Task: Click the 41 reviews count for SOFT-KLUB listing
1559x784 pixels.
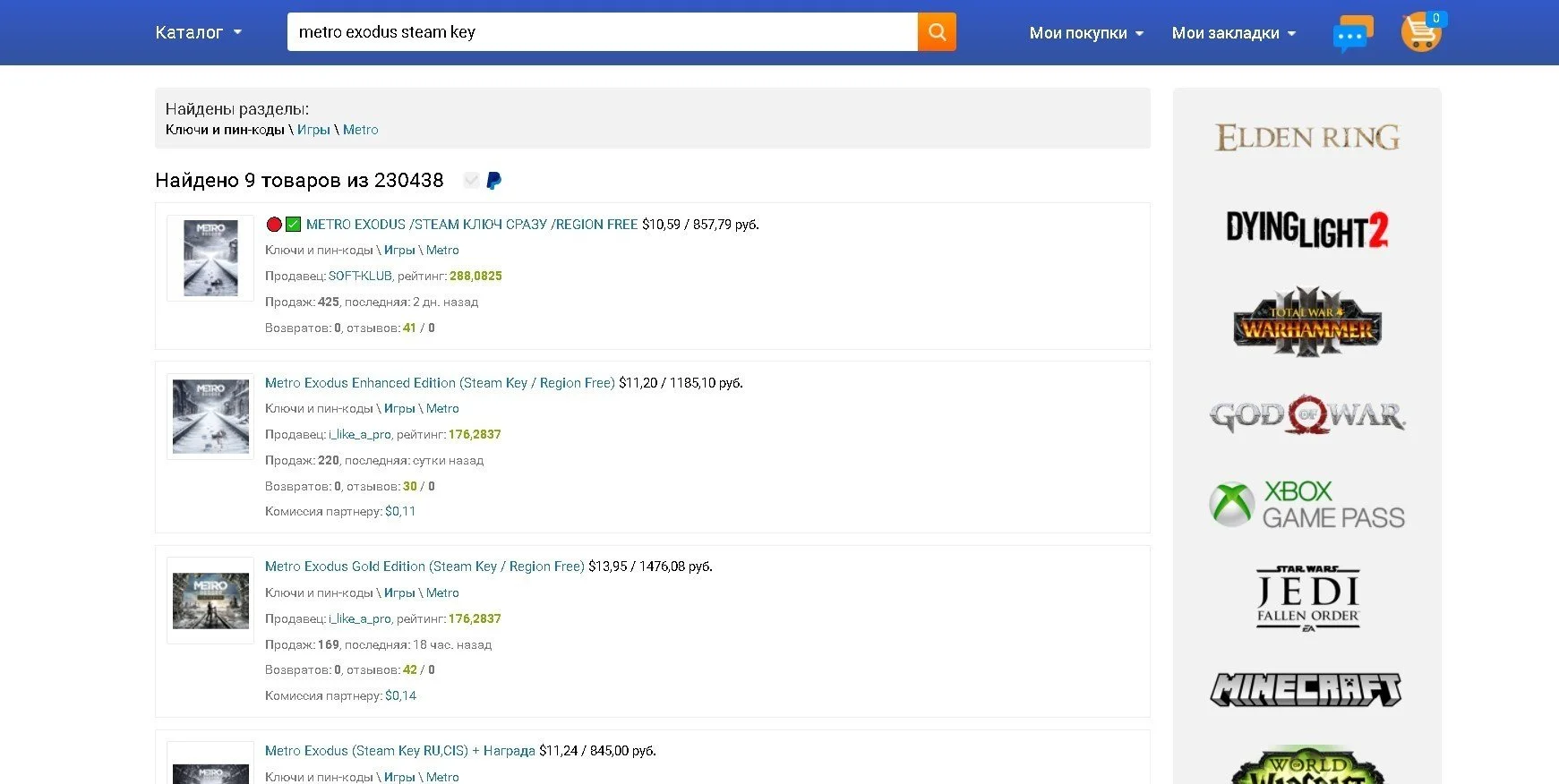Action: coord(409,328)
